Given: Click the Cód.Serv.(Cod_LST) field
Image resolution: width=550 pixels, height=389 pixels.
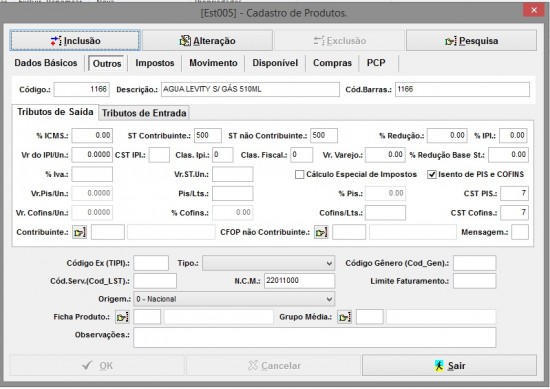Looking at the screenshot, I should coord(155,281).
